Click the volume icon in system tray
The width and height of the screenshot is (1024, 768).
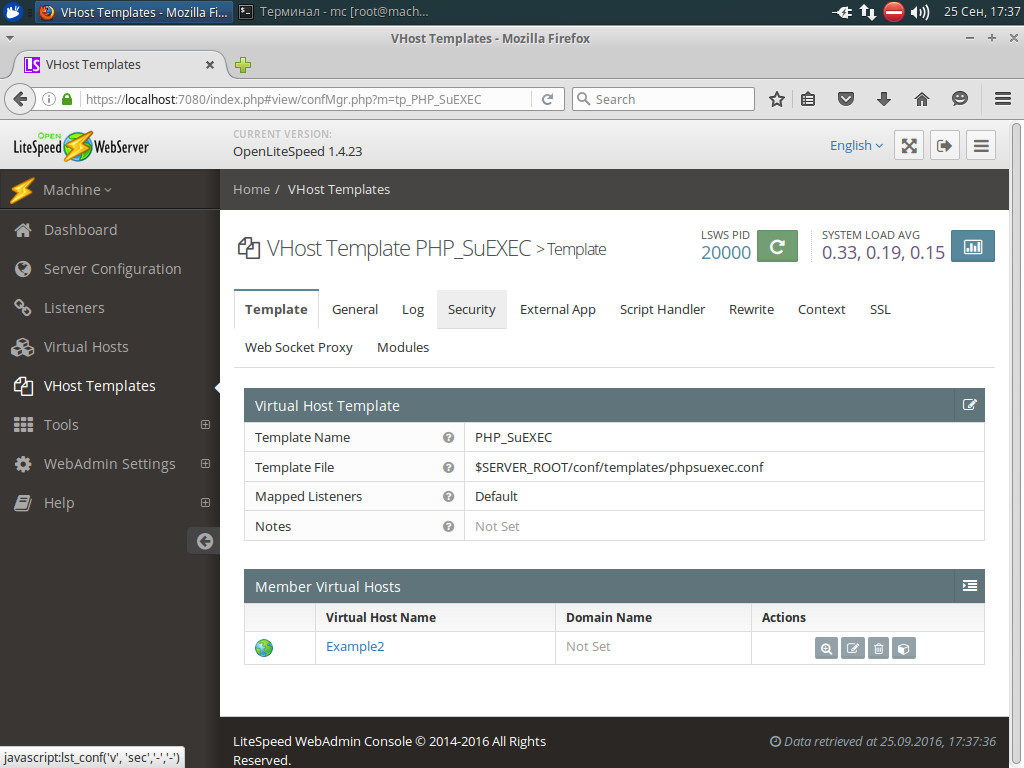[x=920, y=12]
